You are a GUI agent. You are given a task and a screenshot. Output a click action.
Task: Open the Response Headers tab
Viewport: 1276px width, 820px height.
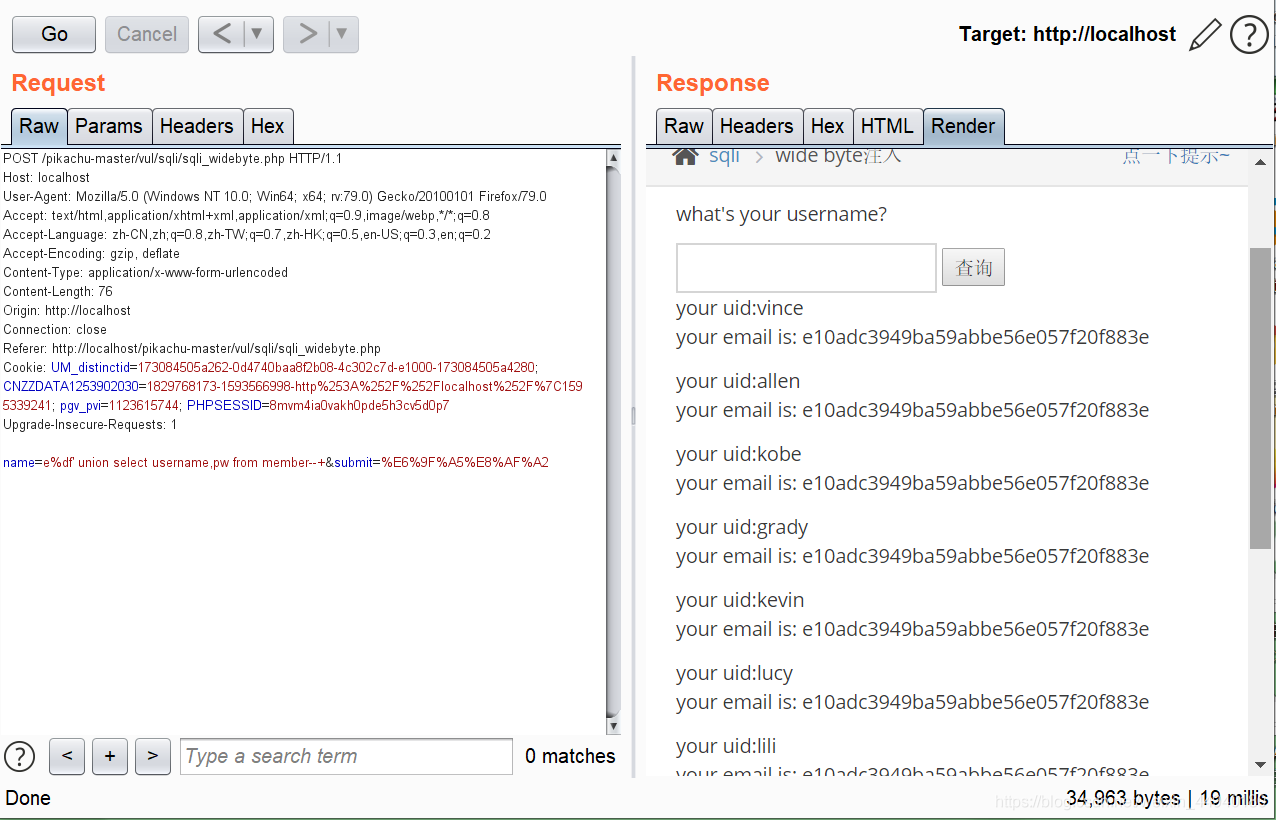click(x=757, y=126)
